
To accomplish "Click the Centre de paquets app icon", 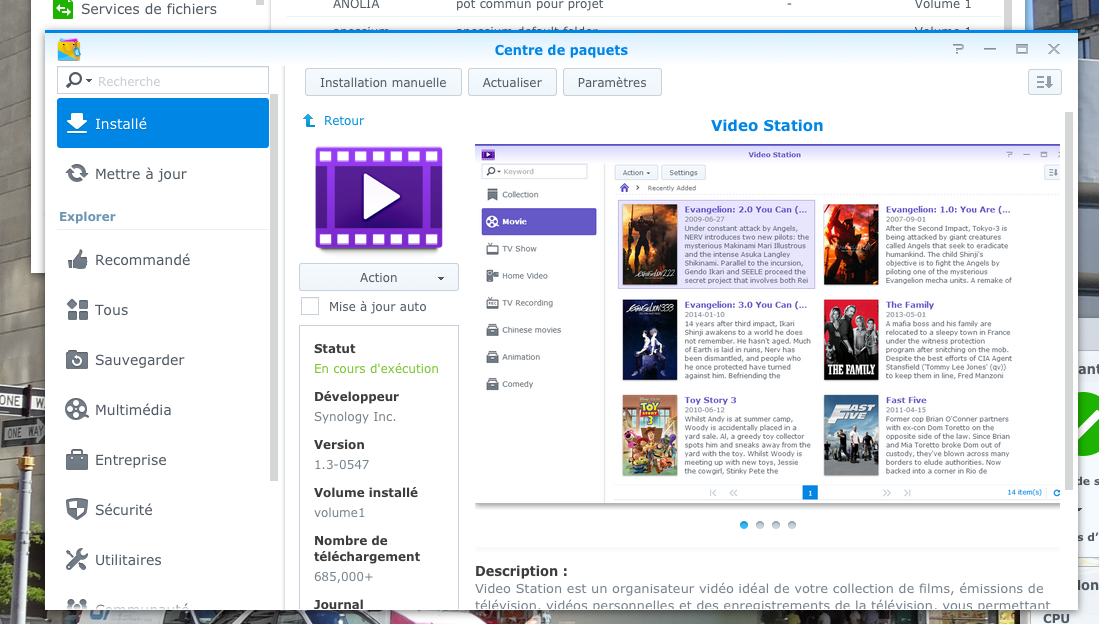I will click(x=69, y=50).
